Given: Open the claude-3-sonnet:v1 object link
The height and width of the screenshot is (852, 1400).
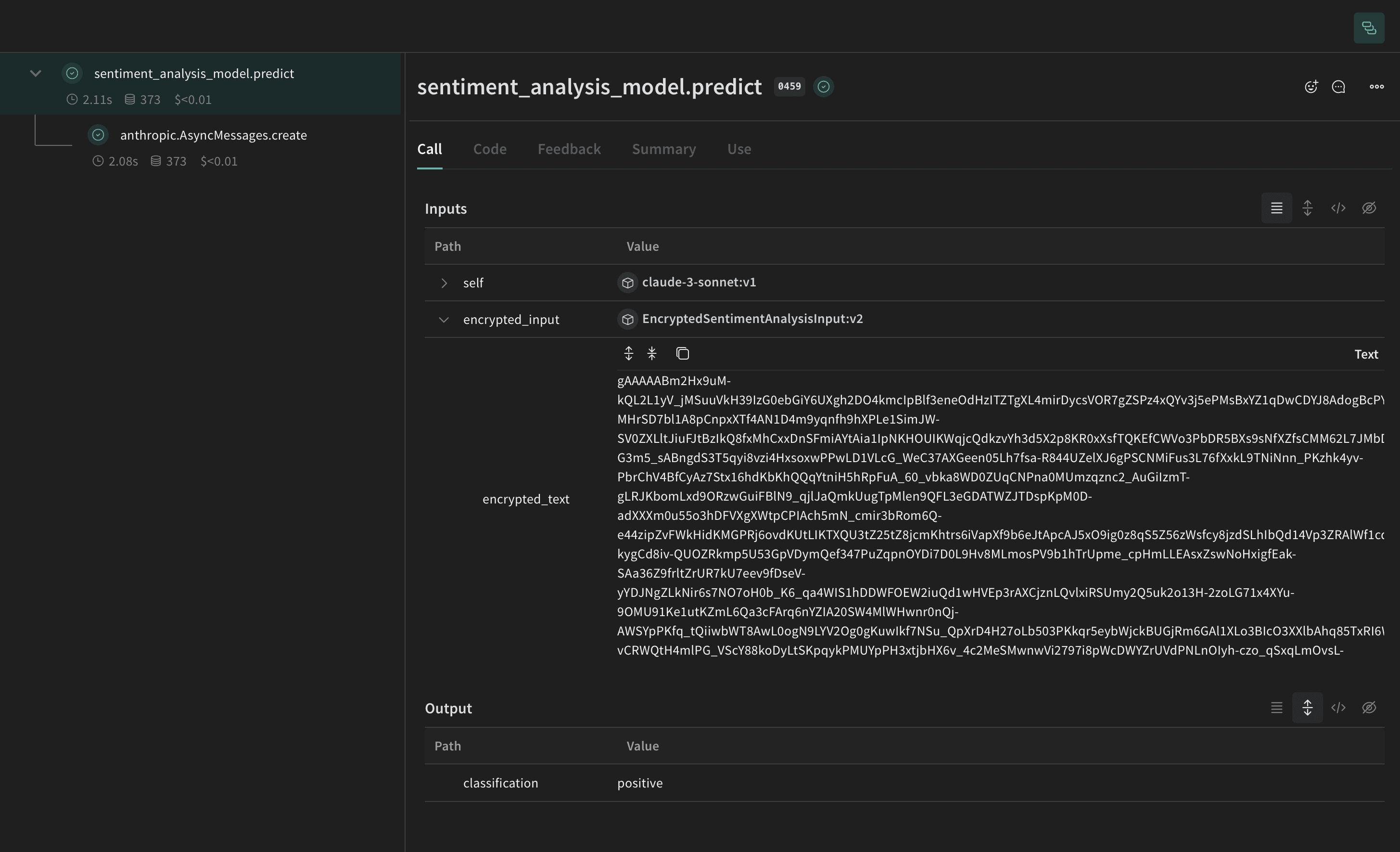Looking at the screenshot, I should pyautogui.click(x=699, y=283).
